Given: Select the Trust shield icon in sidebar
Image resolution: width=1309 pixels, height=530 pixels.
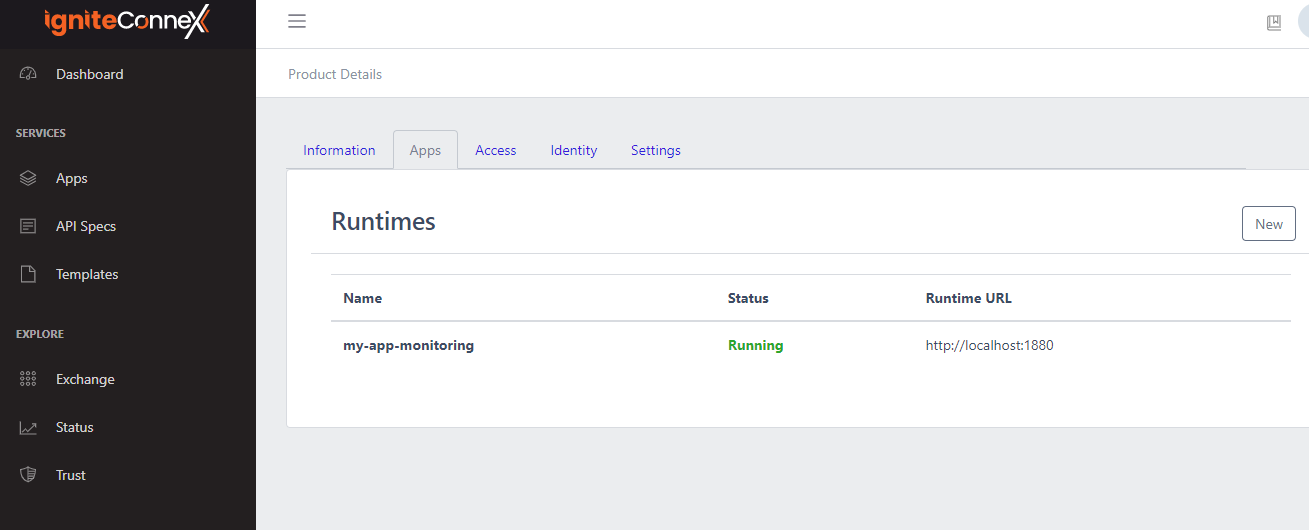Looking at the screenshot, I should [x=28, y=475].
